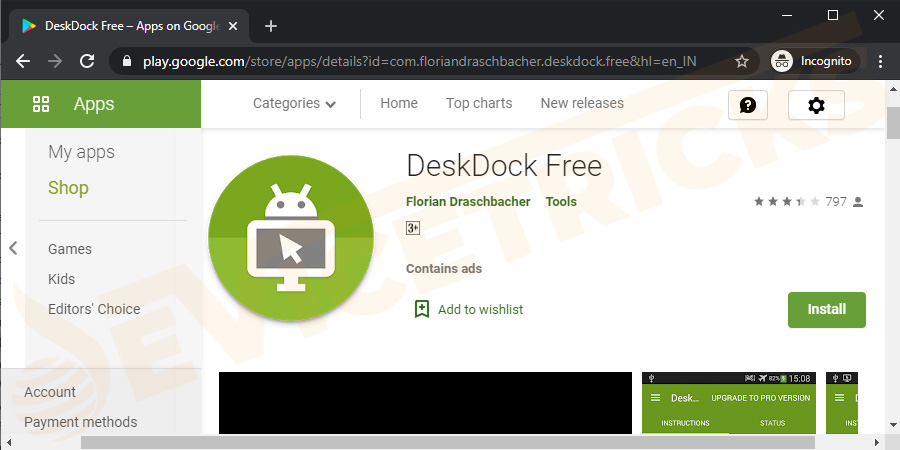Viewport: 900px width, 450px height.
Task: Click the browser back arrow
Action: tap(23, 61)
